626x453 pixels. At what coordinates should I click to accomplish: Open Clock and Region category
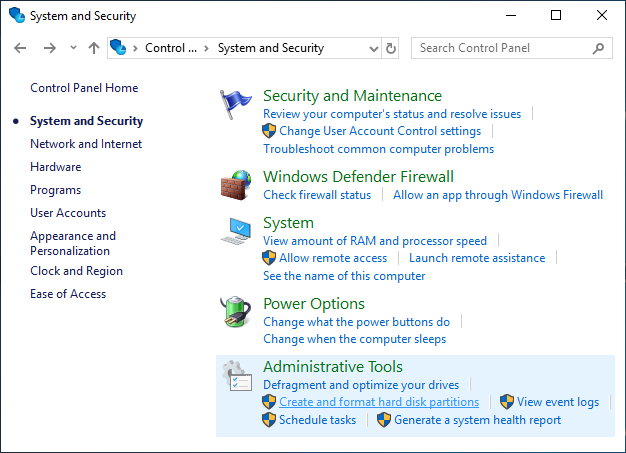pos(76,271)
